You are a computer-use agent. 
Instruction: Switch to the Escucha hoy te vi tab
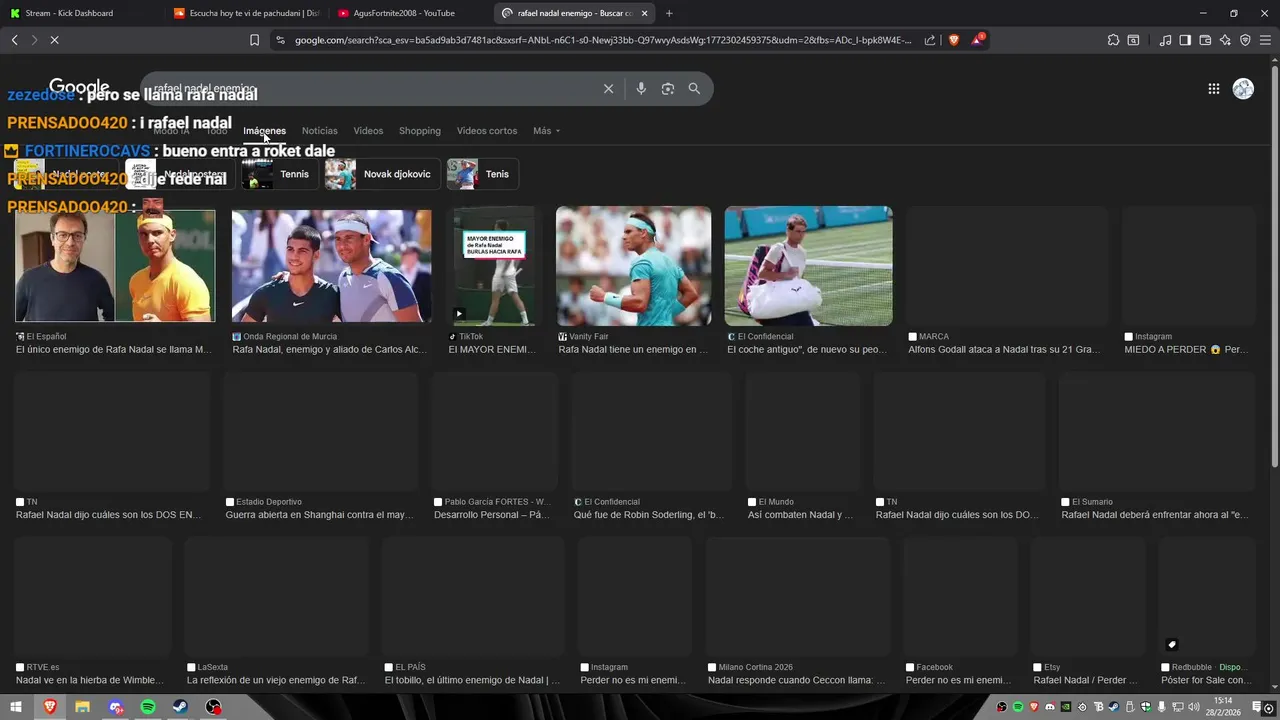pyautogui.click(x=247, y=13)
